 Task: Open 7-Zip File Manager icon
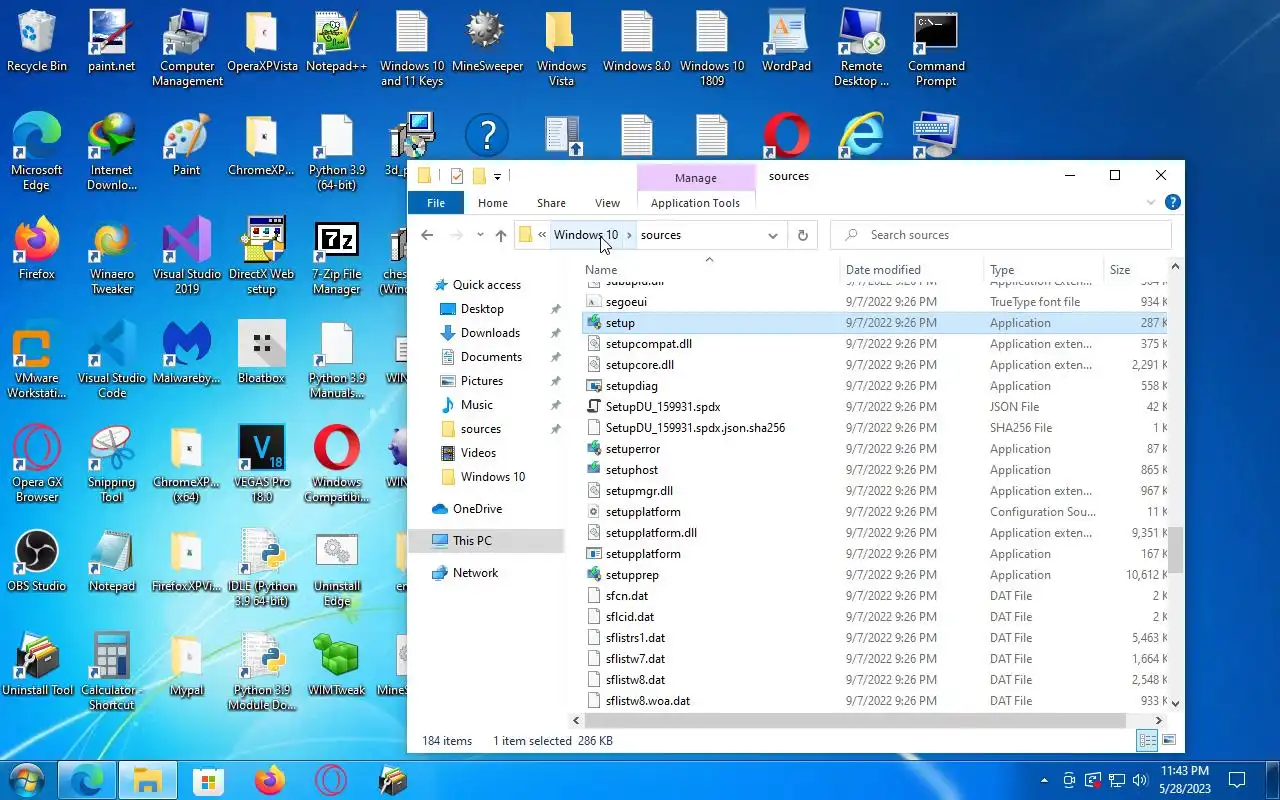pos(336,257)
